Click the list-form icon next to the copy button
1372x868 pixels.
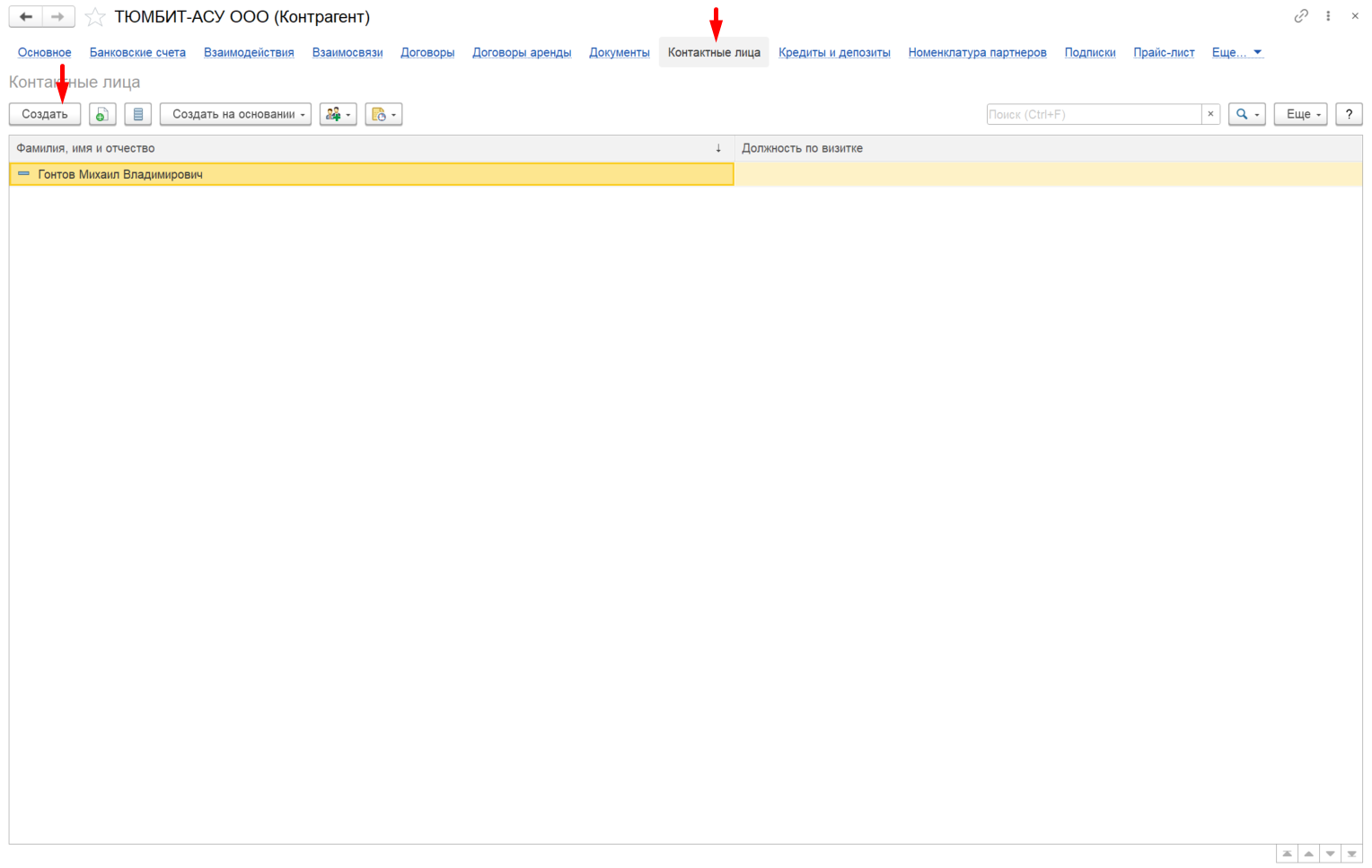[x=137, y=114]
